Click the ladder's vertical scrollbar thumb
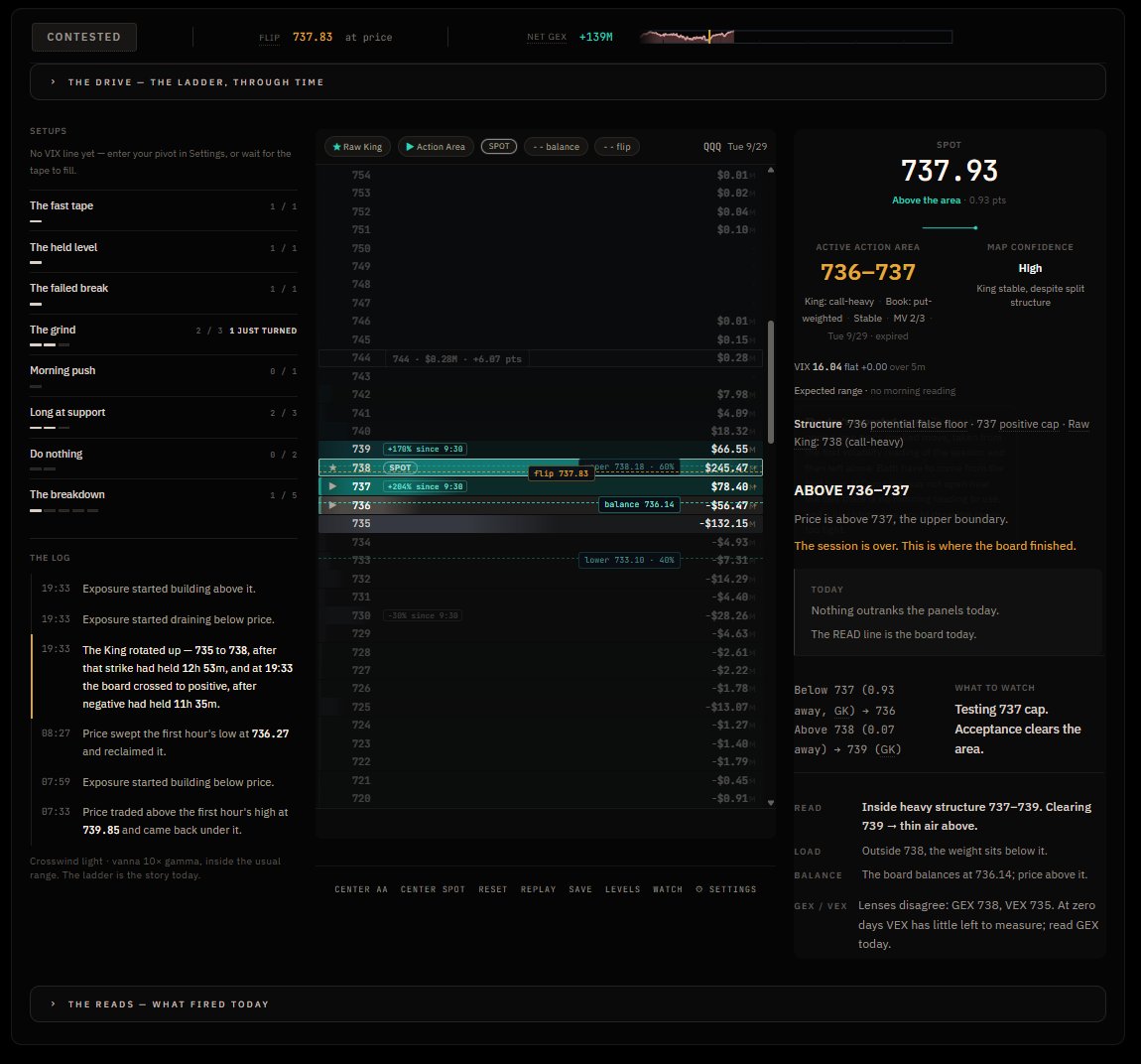 771,382
